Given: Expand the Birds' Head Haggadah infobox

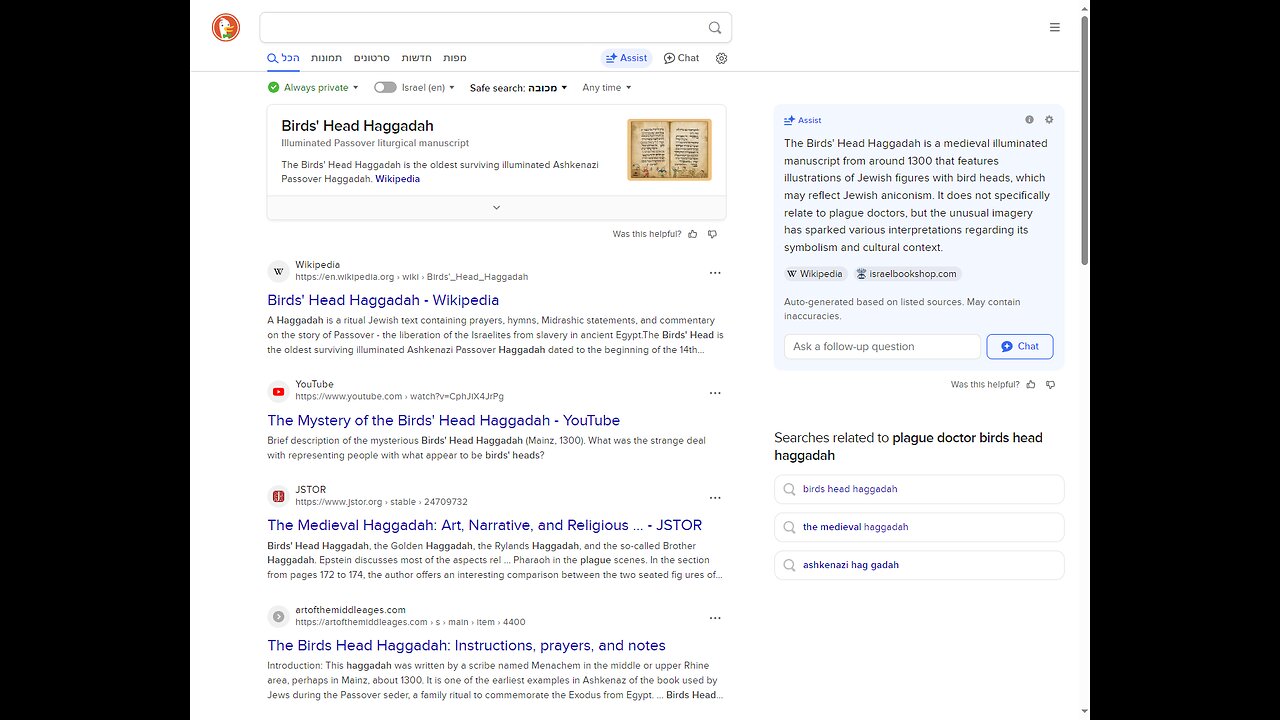Looking at the screenshot, I should pos(496,208).
